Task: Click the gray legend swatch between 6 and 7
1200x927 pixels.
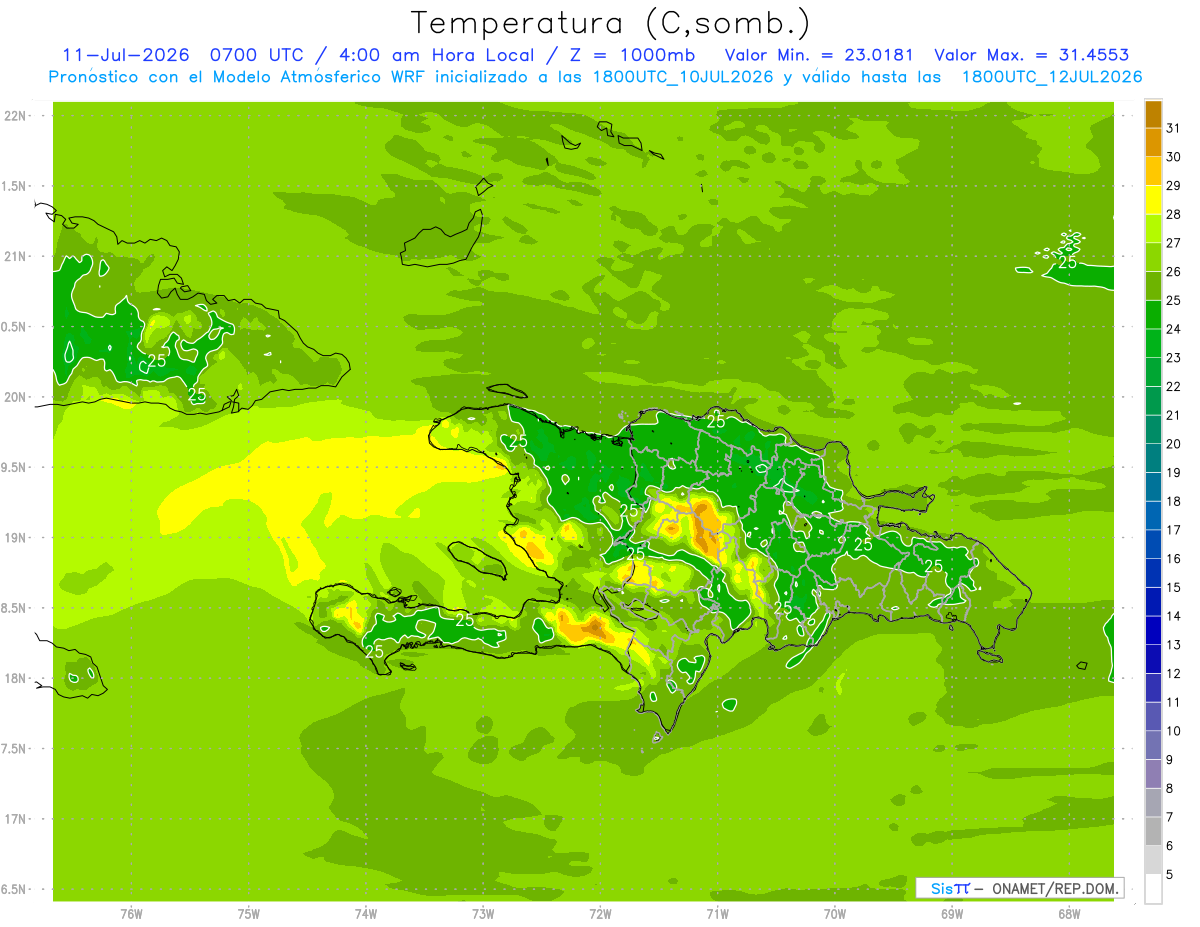Action: [x=1153, y=832]
